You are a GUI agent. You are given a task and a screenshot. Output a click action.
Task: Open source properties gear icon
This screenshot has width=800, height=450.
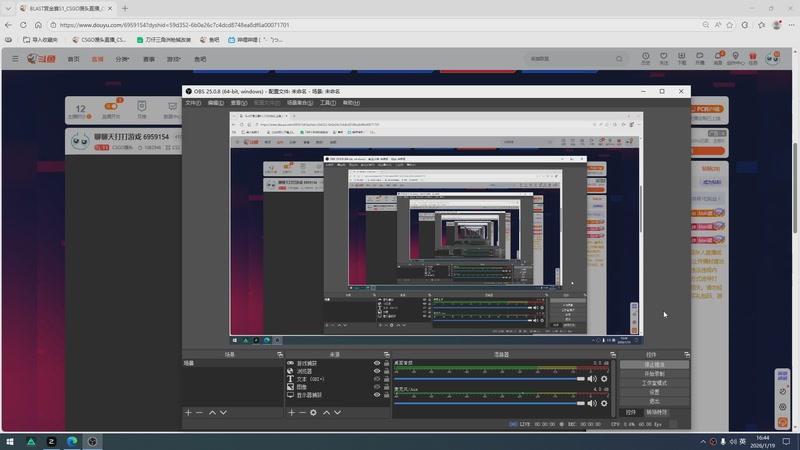(x=313, y=412)
